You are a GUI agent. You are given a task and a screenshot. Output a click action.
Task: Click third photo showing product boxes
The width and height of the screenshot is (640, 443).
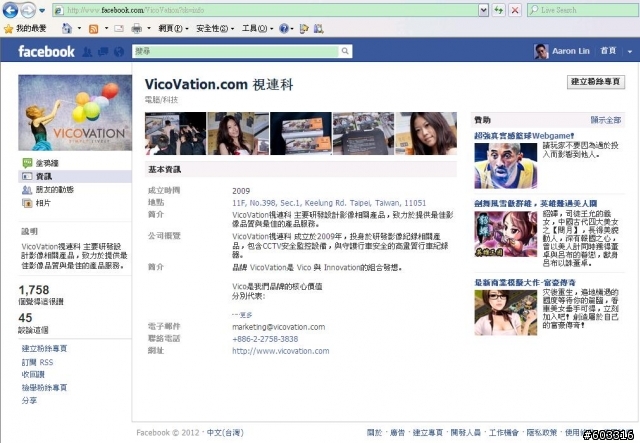301,134
